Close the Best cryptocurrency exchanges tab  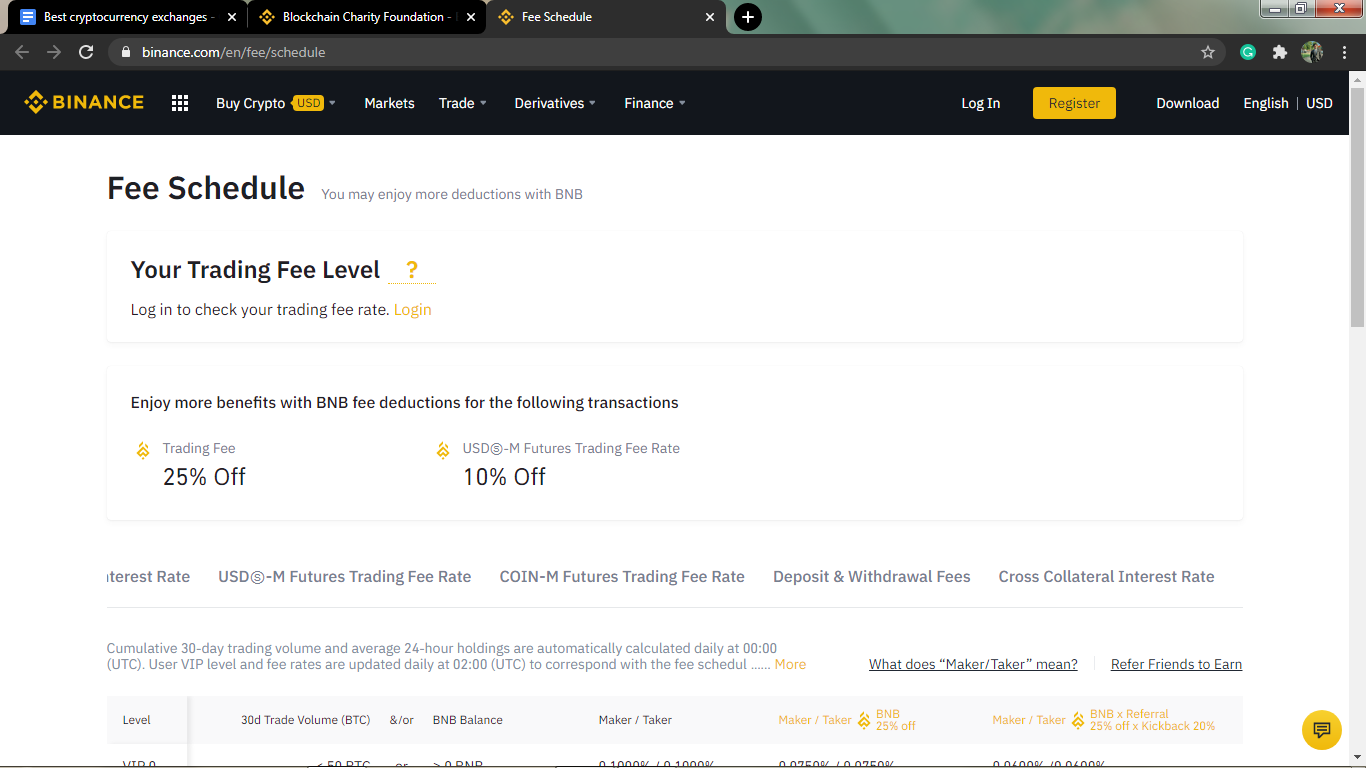point(232,17)
